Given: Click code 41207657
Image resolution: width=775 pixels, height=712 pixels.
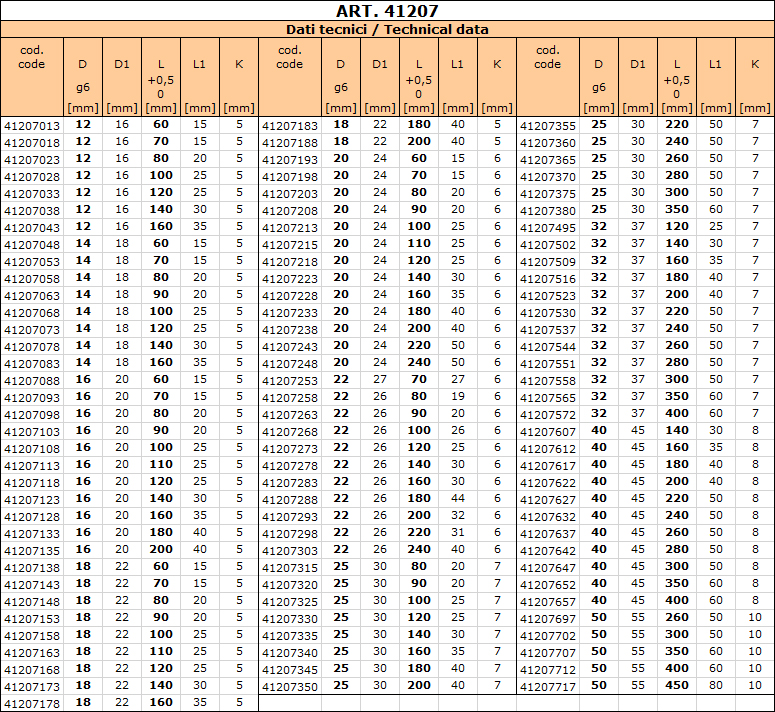Looking at the screenshot, I should click(548, 602).
